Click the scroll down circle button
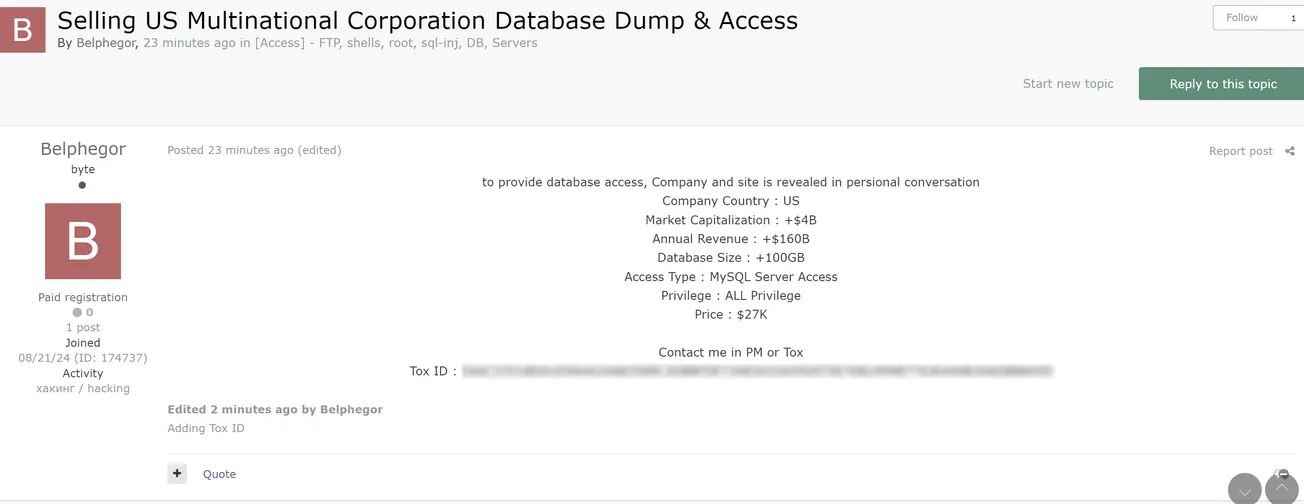Image resolution: width=1304 pixels, height=504 pixels. click(1244, 490)
